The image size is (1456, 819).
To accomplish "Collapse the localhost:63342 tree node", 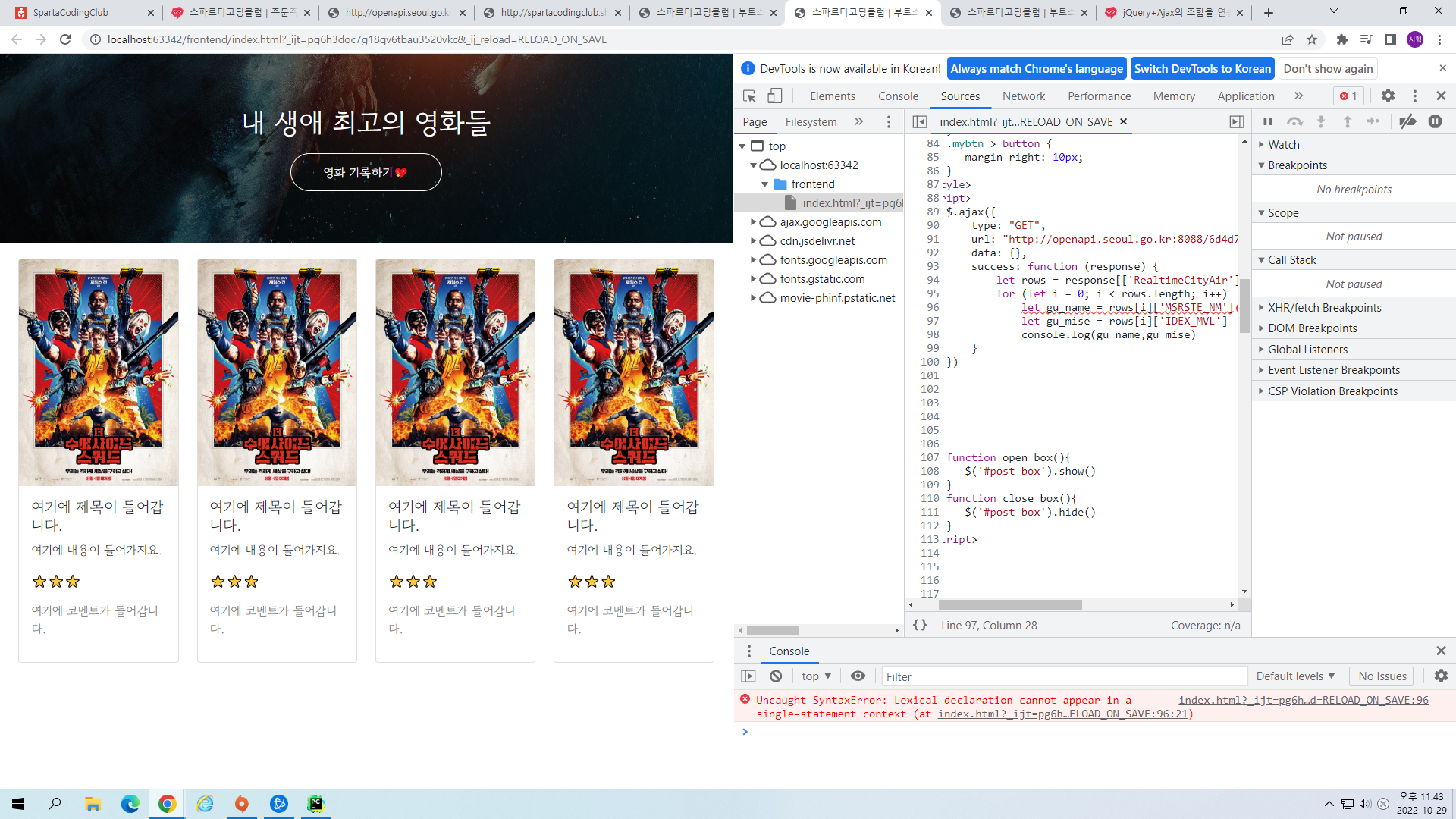I will point(754,165).
